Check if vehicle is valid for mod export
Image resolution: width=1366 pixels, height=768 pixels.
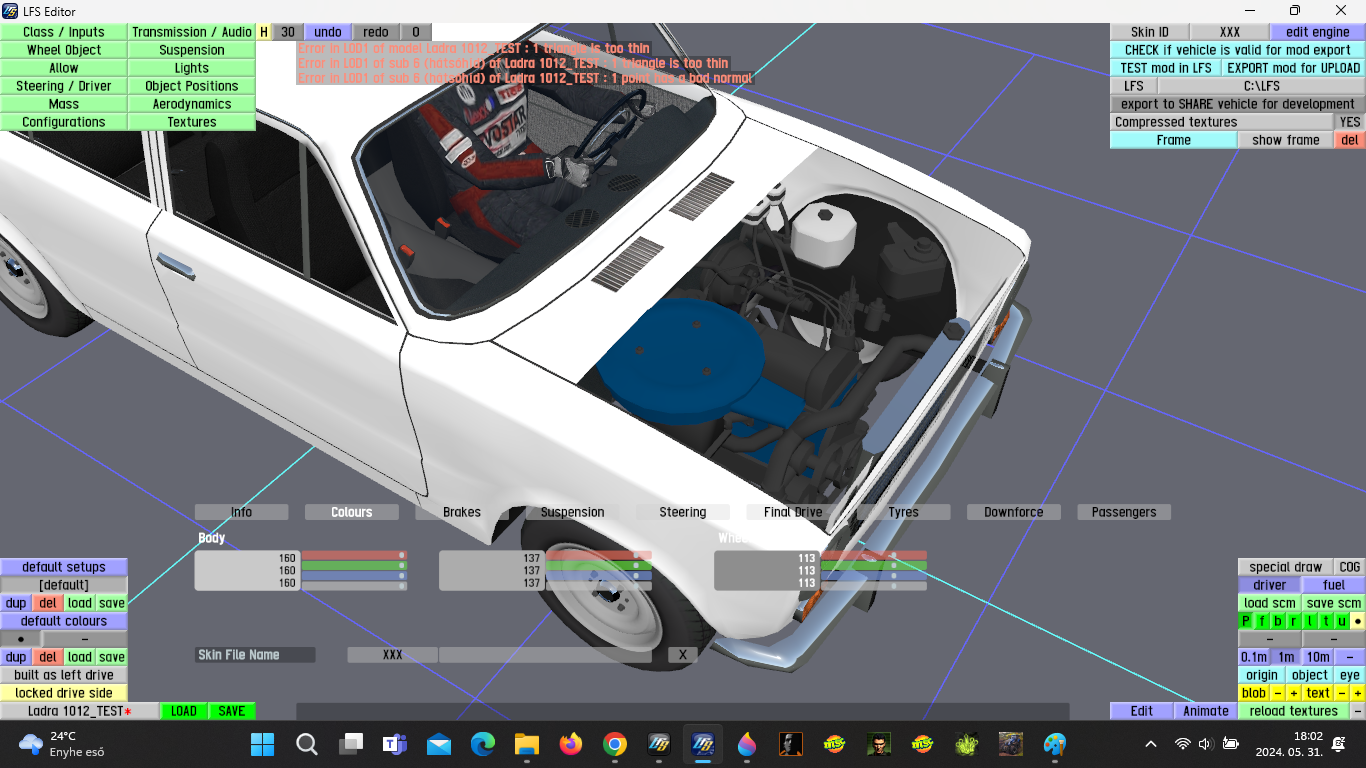tap(1237, 50)
